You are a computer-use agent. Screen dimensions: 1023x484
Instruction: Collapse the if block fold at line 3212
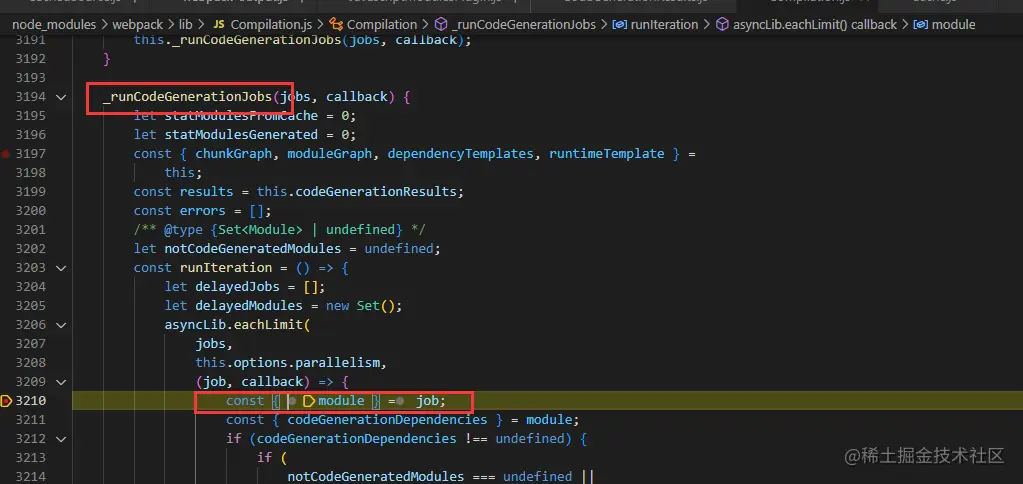(61, 438)
